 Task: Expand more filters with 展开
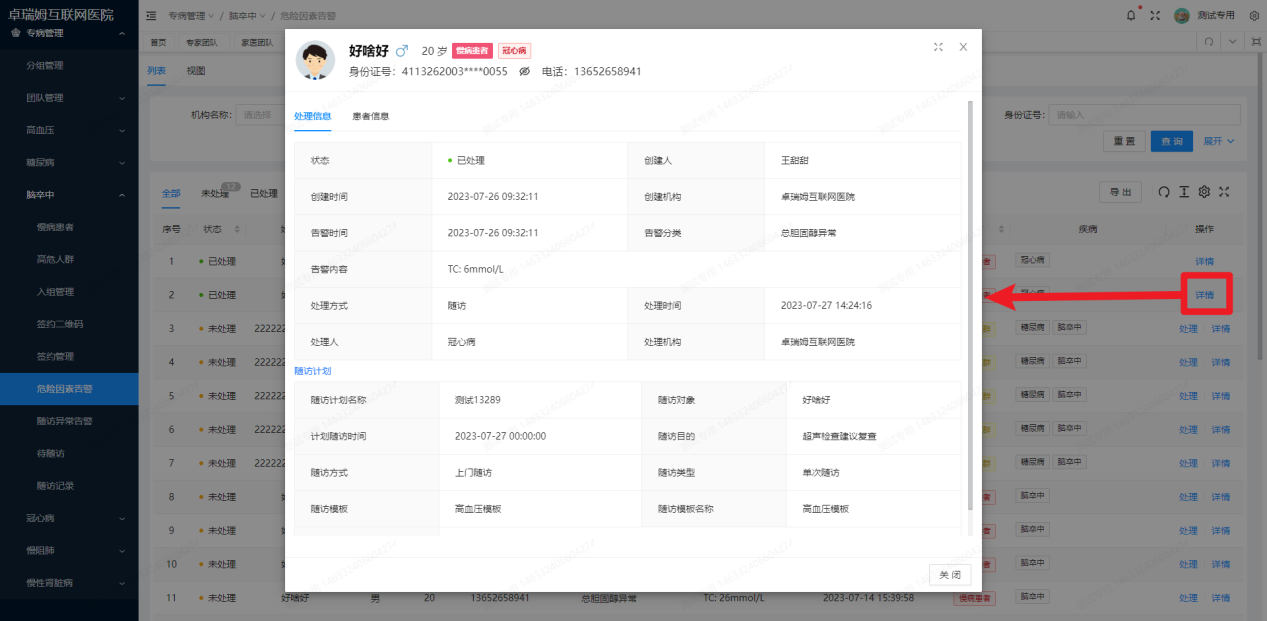click(1218, 141)
